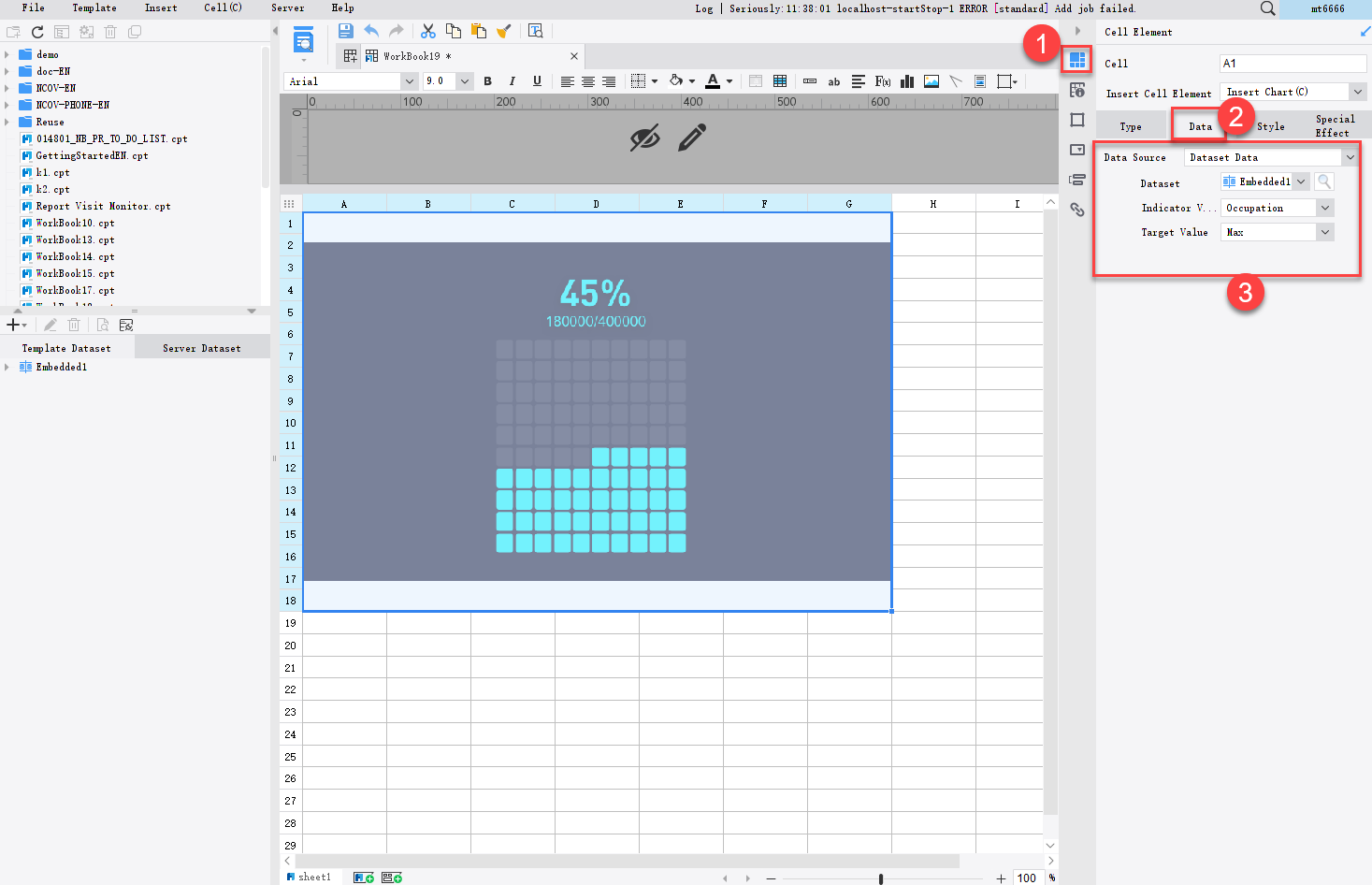Toggle underline formatting
This screenshot has height=885, width=1372.
click(537, 81)
